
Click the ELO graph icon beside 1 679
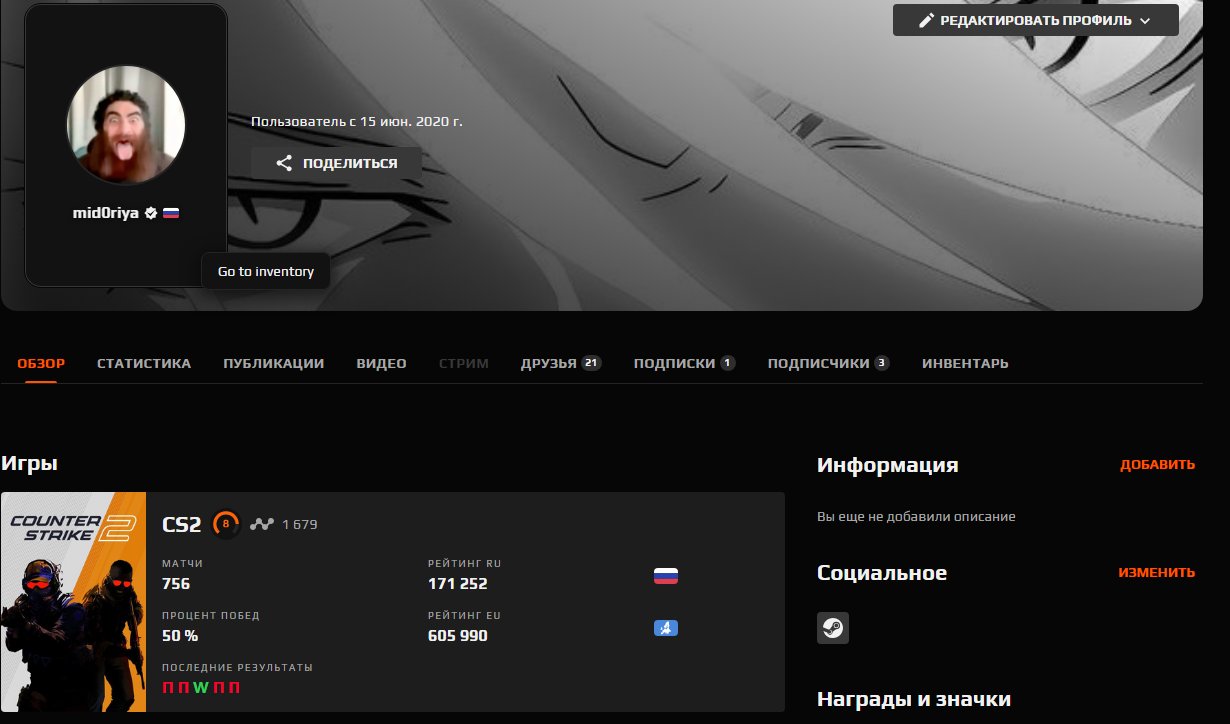(x=262, y=521)
